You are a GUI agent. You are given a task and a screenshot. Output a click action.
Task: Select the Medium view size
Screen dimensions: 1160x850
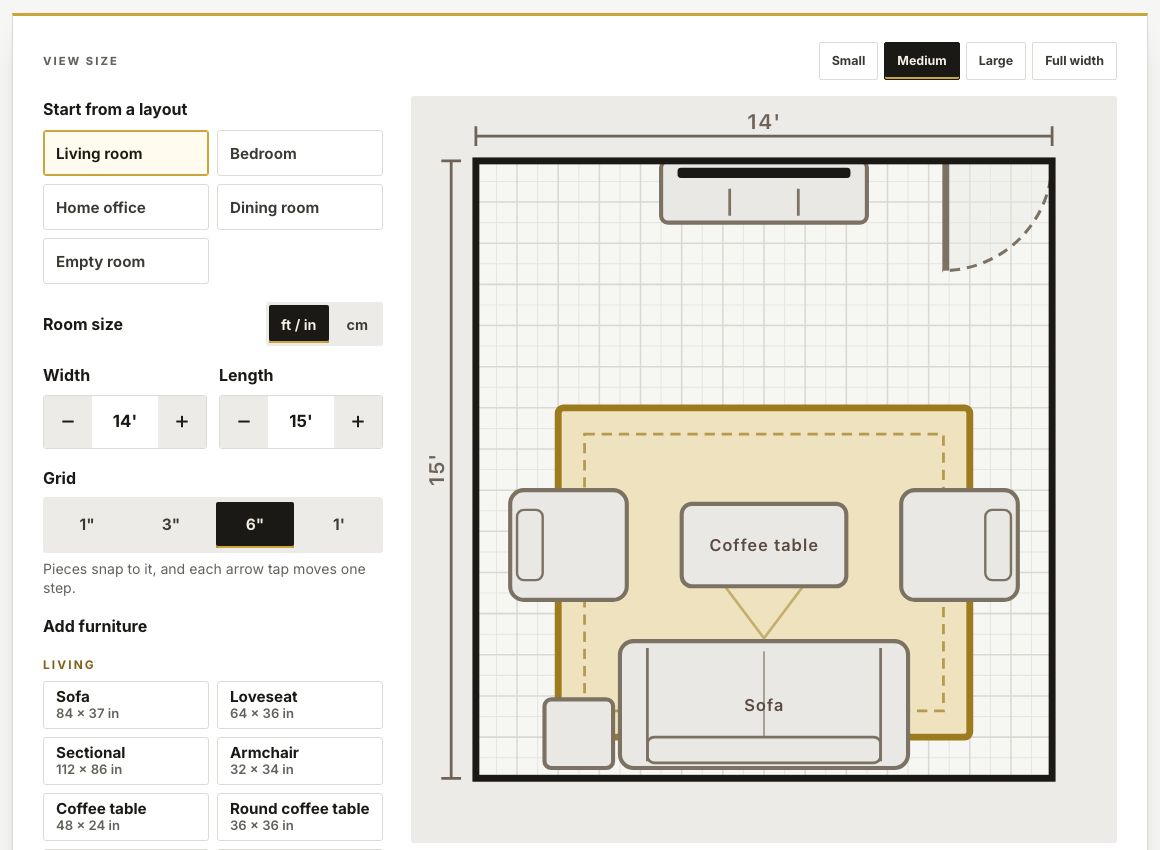click(x=921, y=61)
